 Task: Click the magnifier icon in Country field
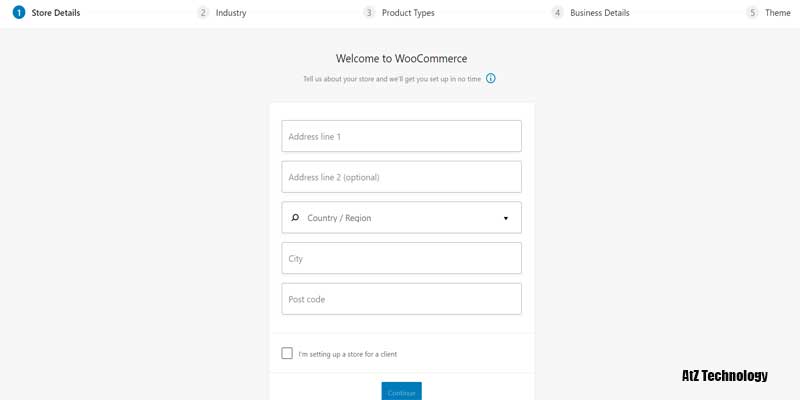295,218
